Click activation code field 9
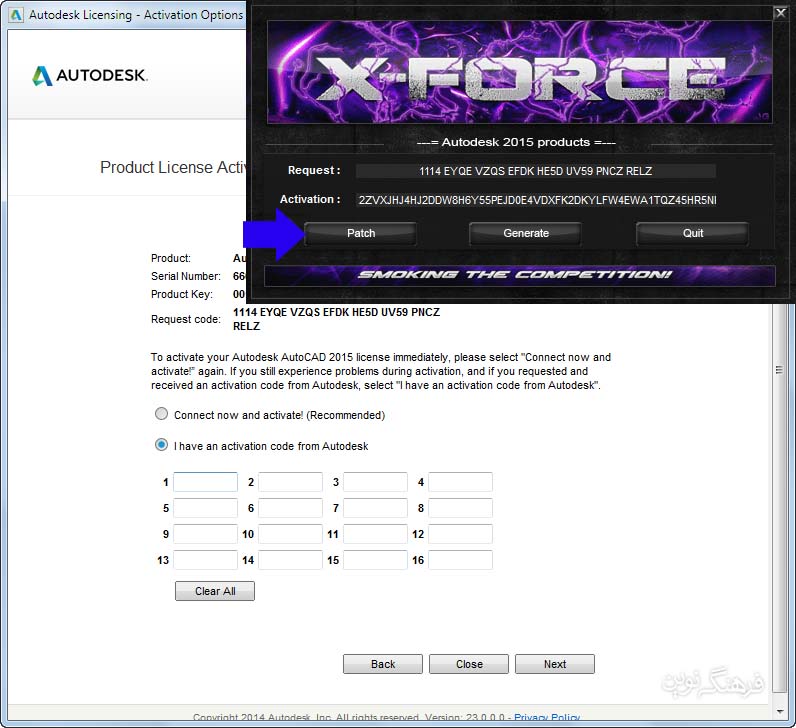The image size is (796, 728). click(x=206, y=534)
